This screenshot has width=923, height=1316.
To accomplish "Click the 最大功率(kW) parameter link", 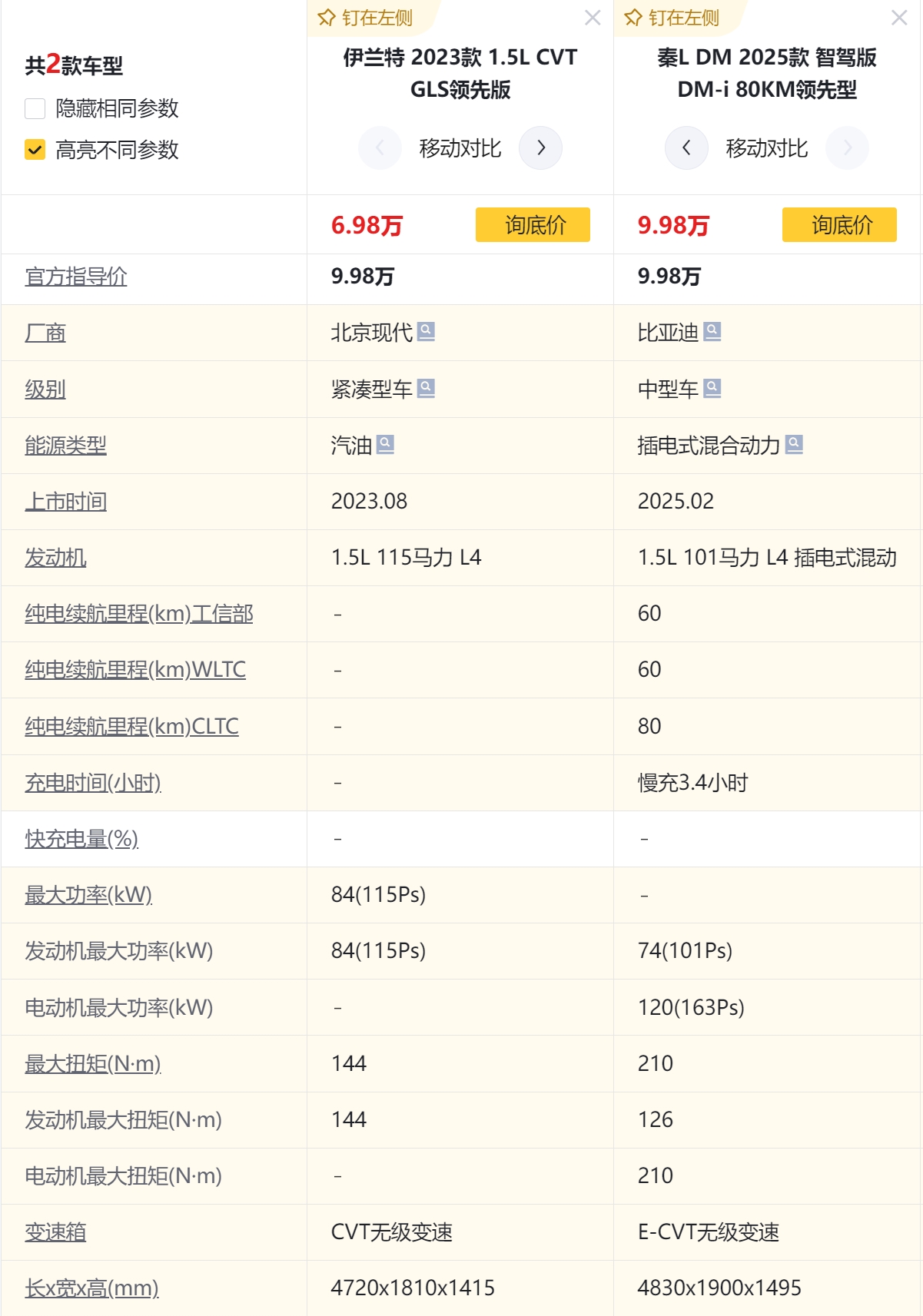I will (88, 895).
